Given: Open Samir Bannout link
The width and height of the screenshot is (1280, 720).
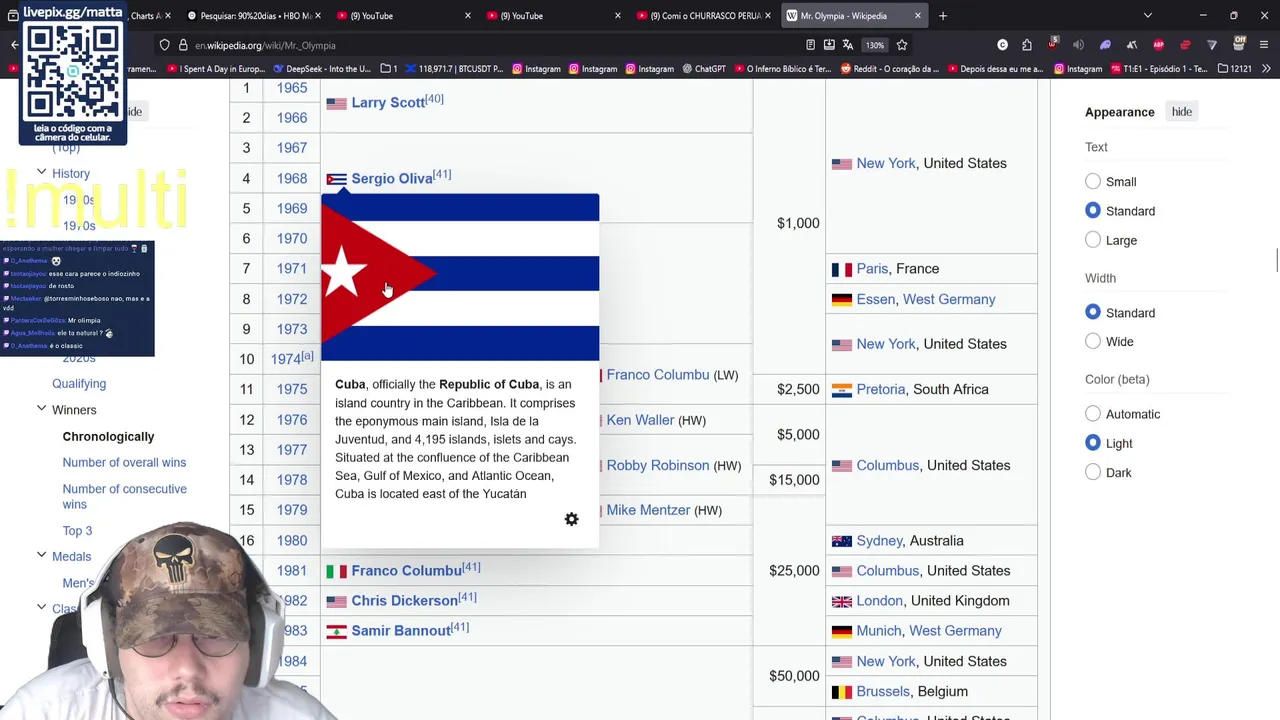Looking at the screenshot, I should click(400, 631).
